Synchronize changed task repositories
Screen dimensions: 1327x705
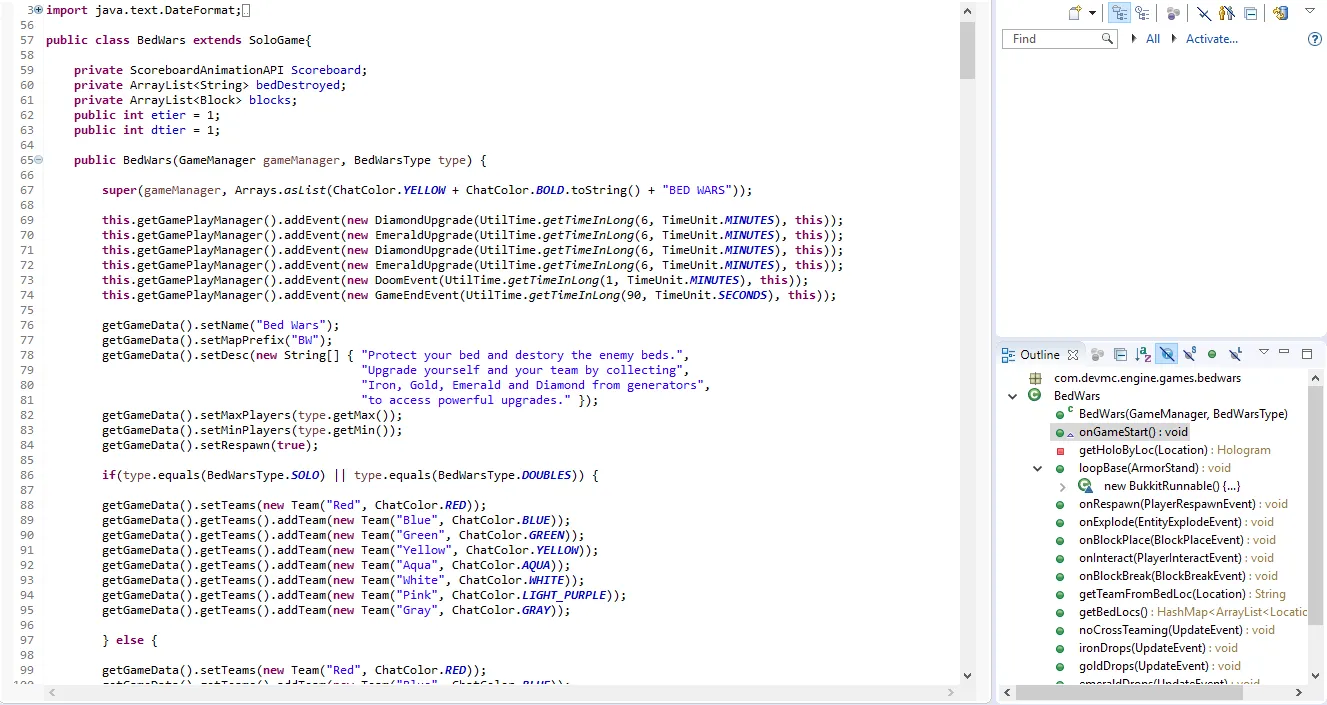[x=1281, y=13]
